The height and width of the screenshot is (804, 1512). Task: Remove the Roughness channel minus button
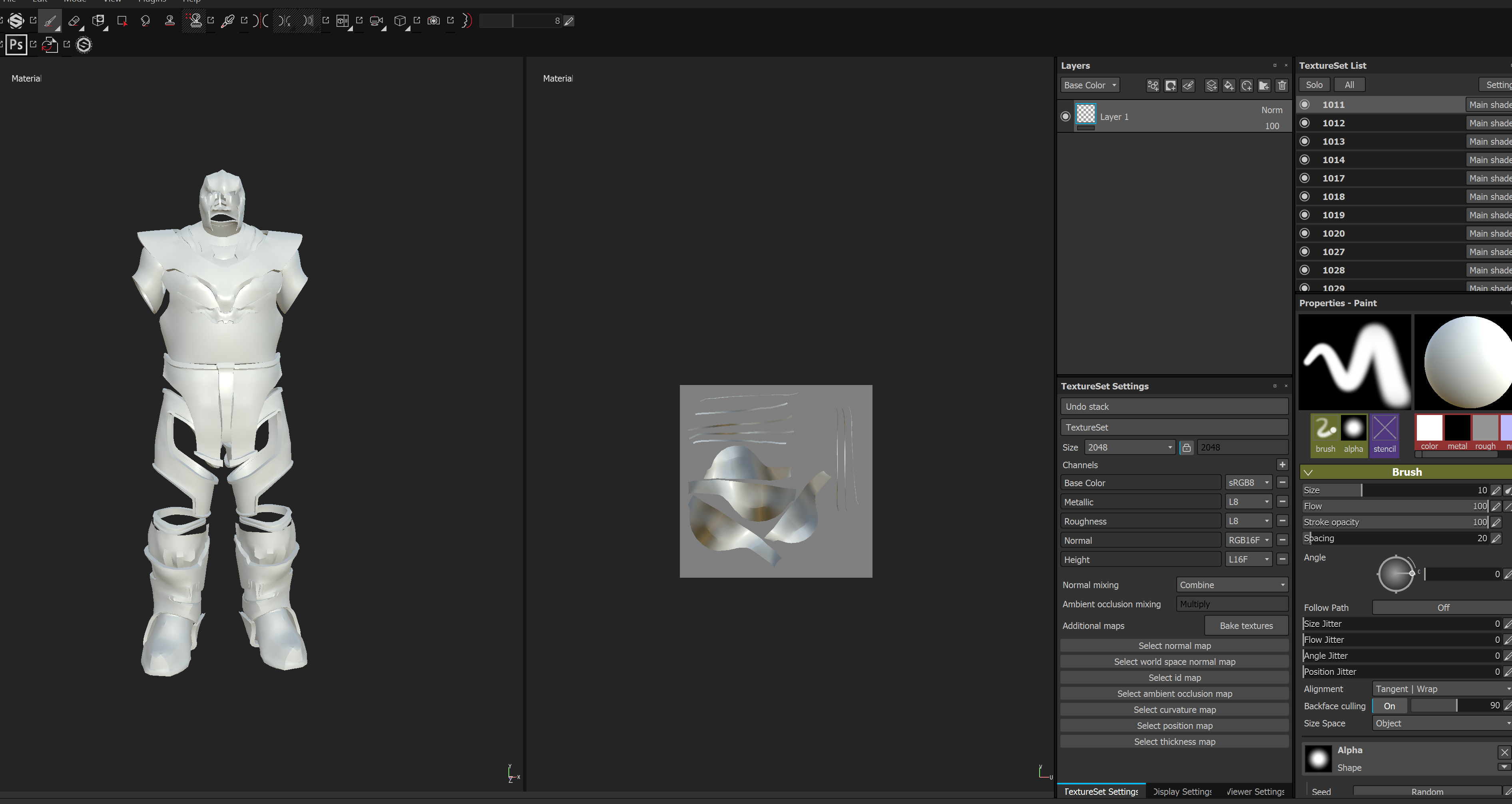point(1283,521)
